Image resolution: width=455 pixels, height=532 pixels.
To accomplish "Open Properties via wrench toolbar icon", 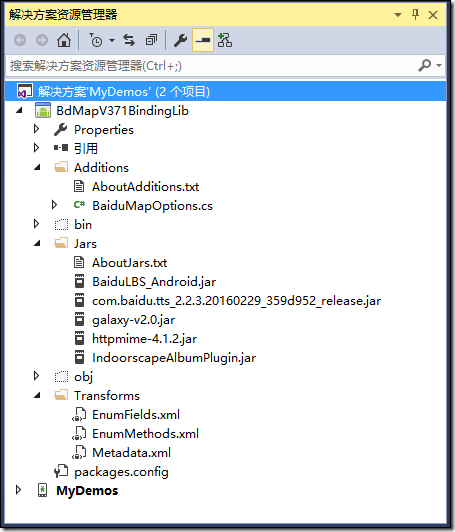I will click(180, 40).
